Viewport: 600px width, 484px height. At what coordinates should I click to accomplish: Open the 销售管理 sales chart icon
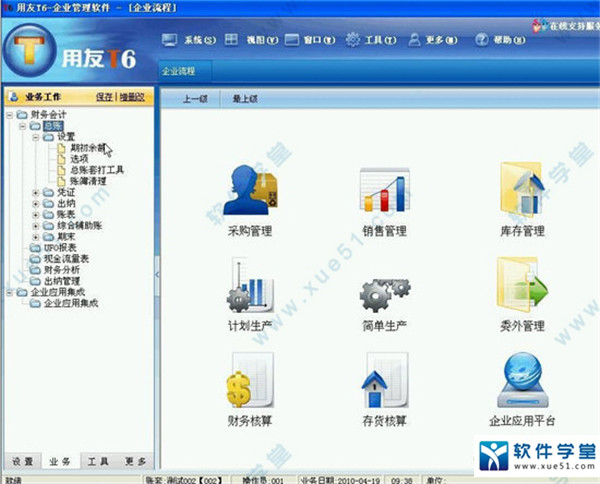(x=385, y=190)
